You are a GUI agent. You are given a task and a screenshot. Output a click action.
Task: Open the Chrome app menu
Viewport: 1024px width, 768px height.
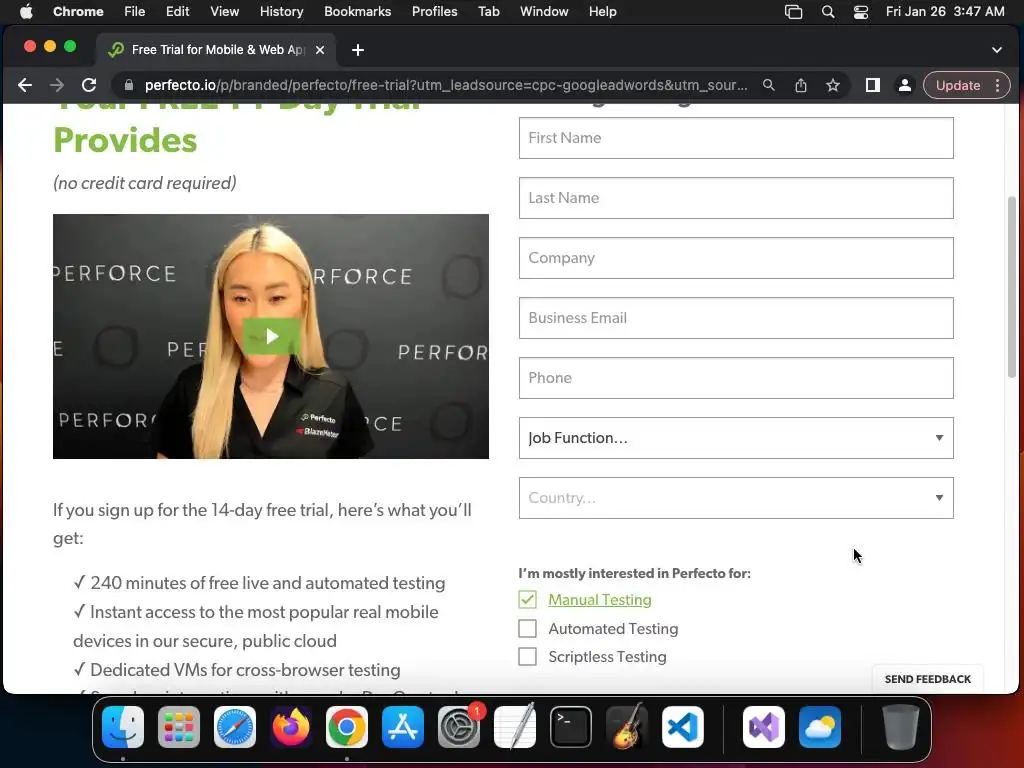(78, 12)
